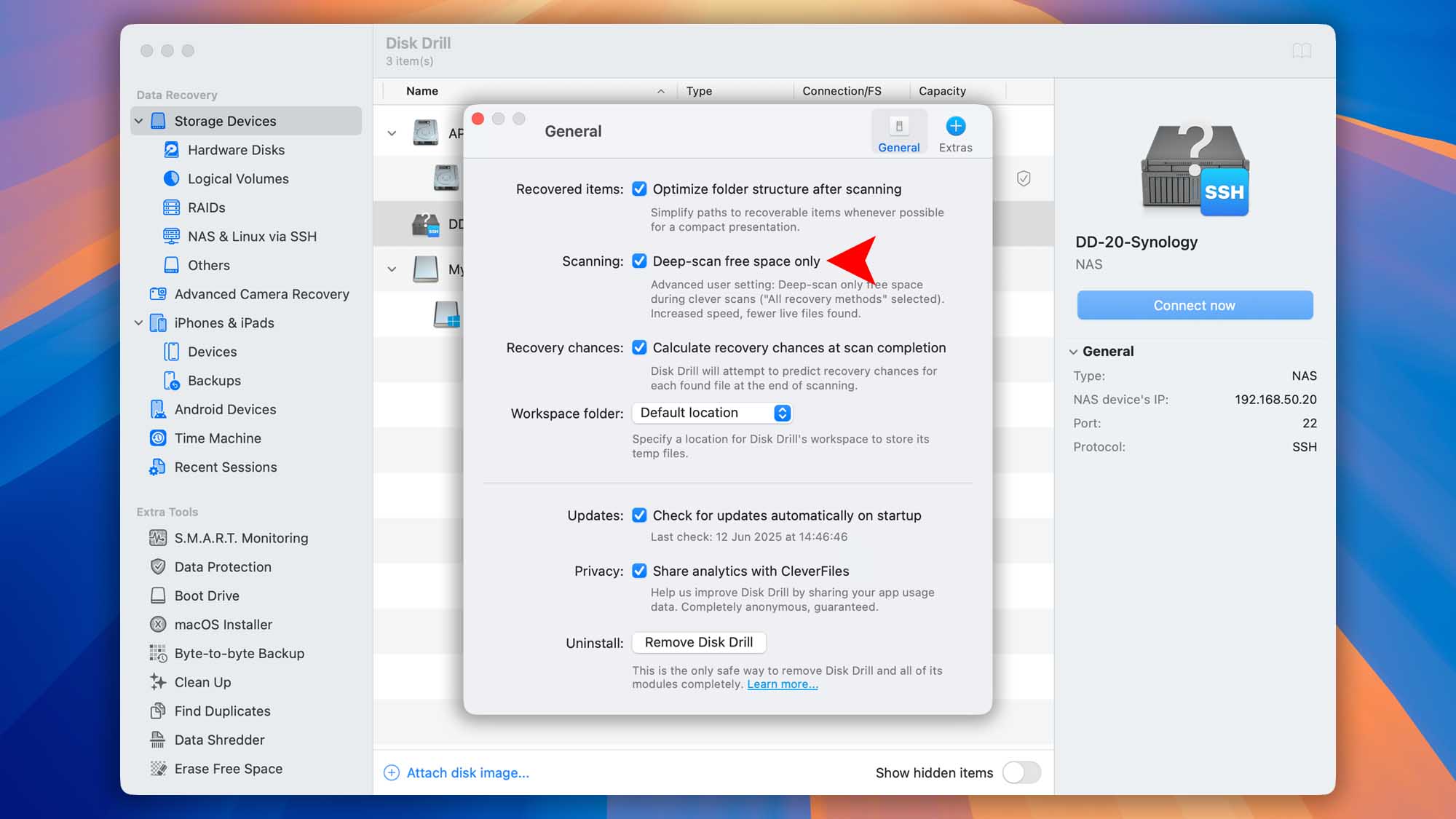
Task: Open the Time Machine icon
Action: click(158, 438)
